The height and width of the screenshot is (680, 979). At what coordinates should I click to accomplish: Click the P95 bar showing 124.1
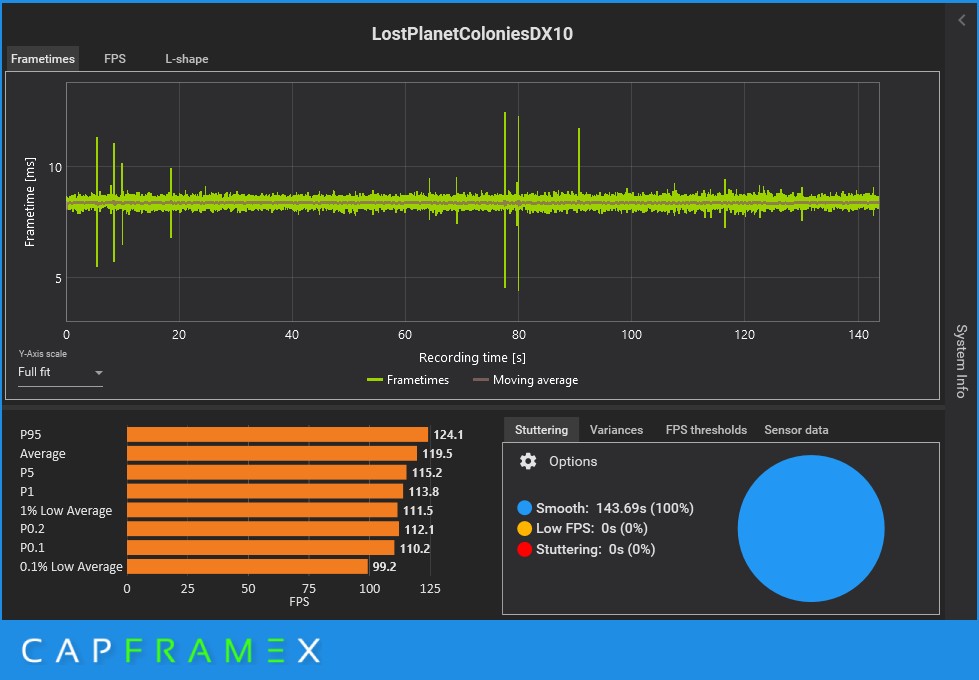(x=277, y=435)
